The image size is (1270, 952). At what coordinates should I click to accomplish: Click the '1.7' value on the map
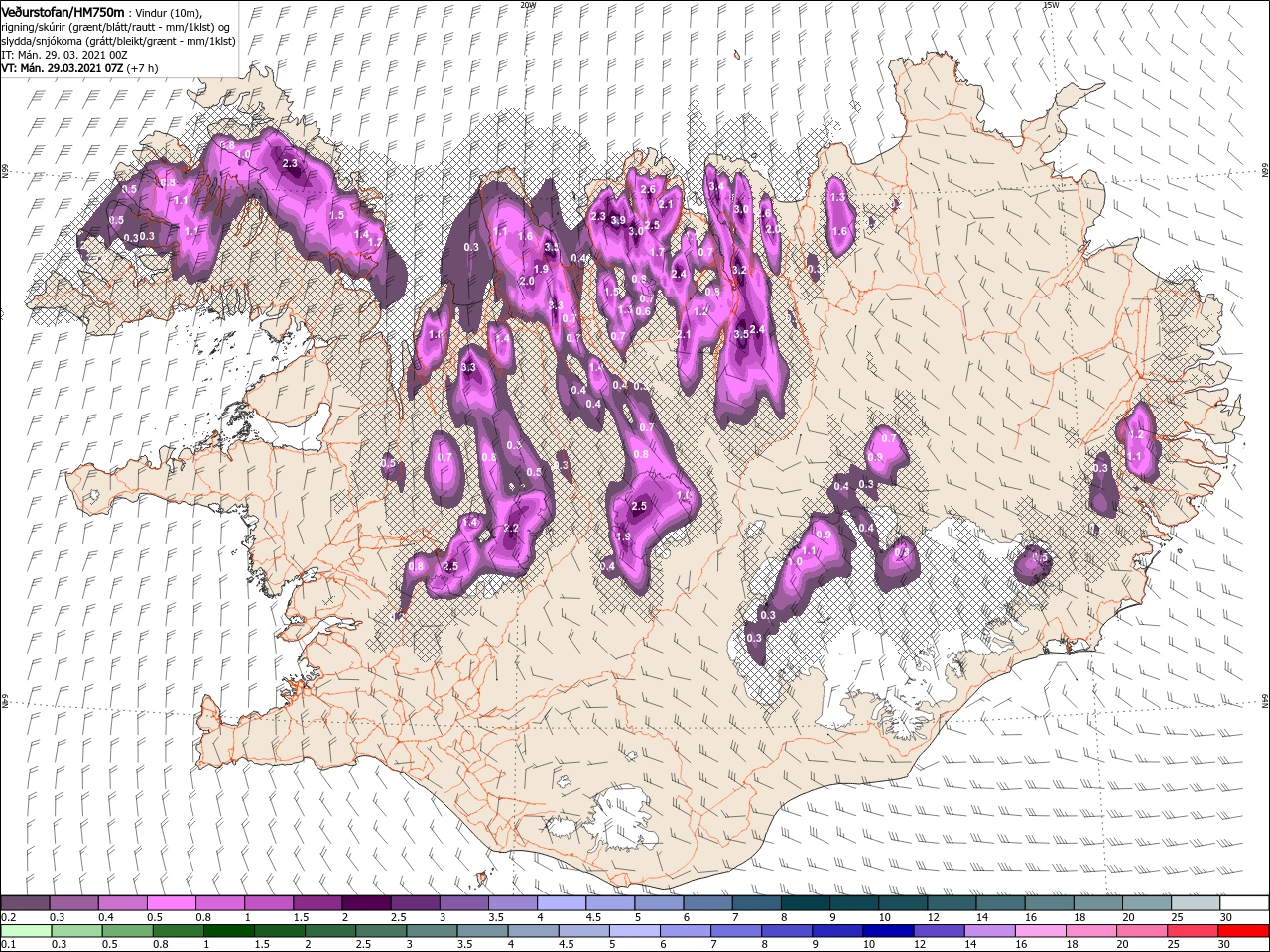(x=656, y=252)
